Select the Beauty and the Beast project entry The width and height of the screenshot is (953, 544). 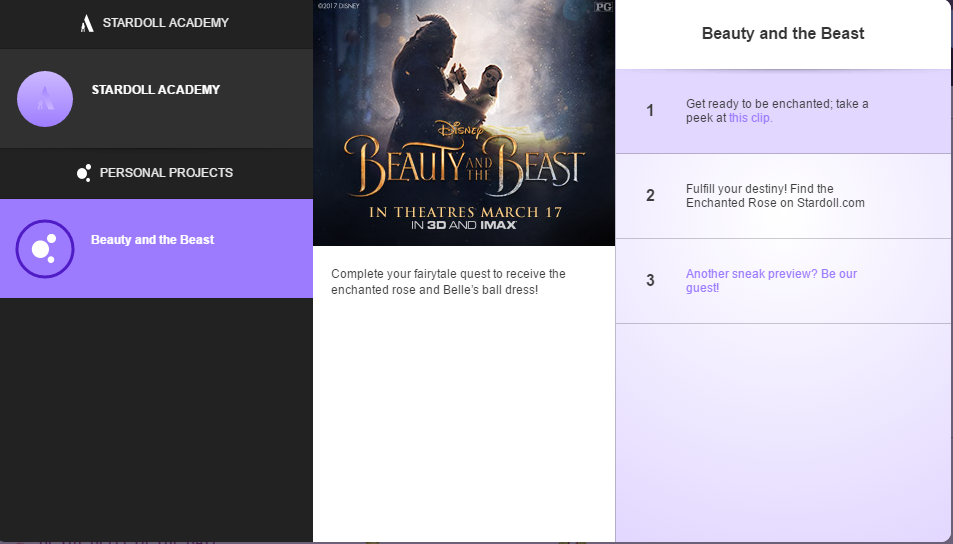[x=156, y=249]
